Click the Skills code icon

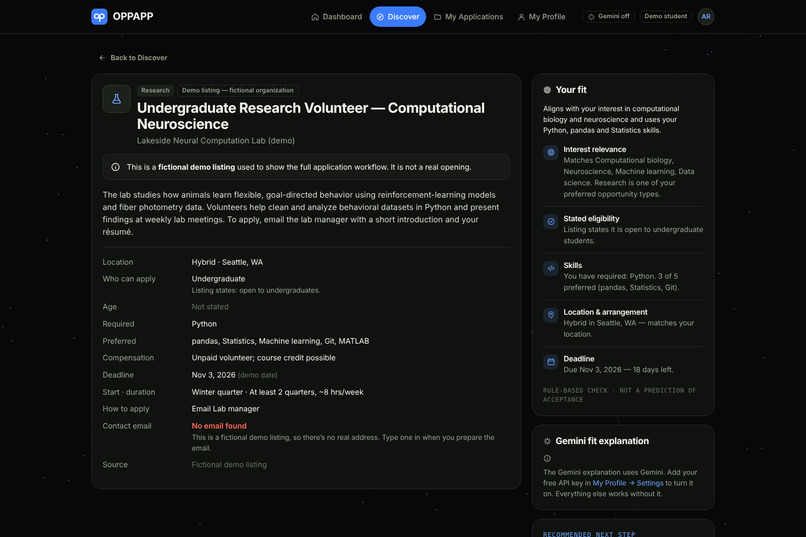click(x=551, y=268)
